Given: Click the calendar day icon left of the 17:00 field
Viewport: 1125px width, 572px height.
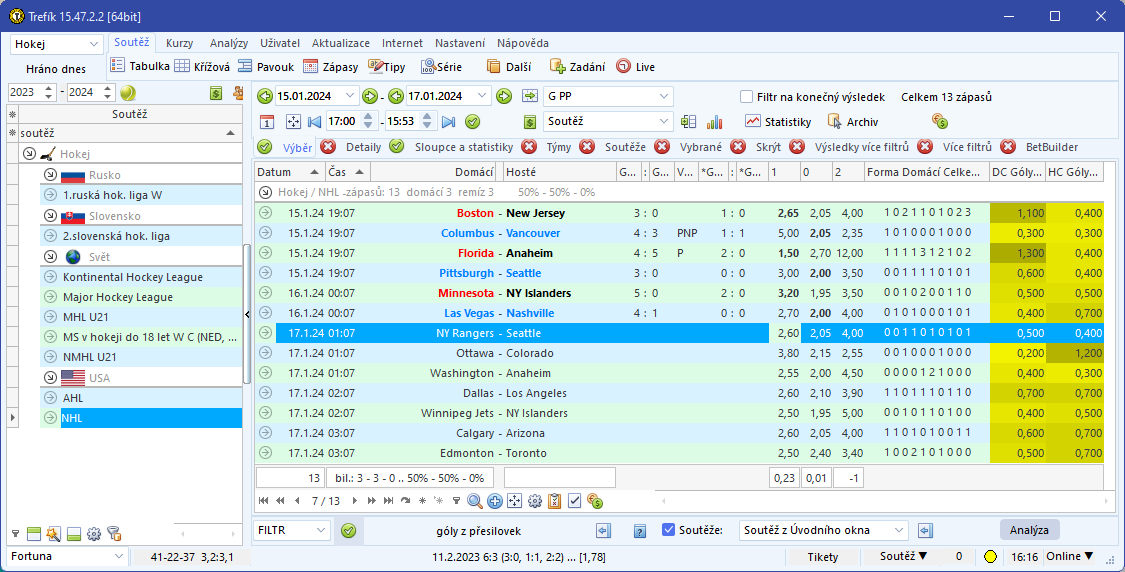Looking at the screenshot, I should (266, 121).
